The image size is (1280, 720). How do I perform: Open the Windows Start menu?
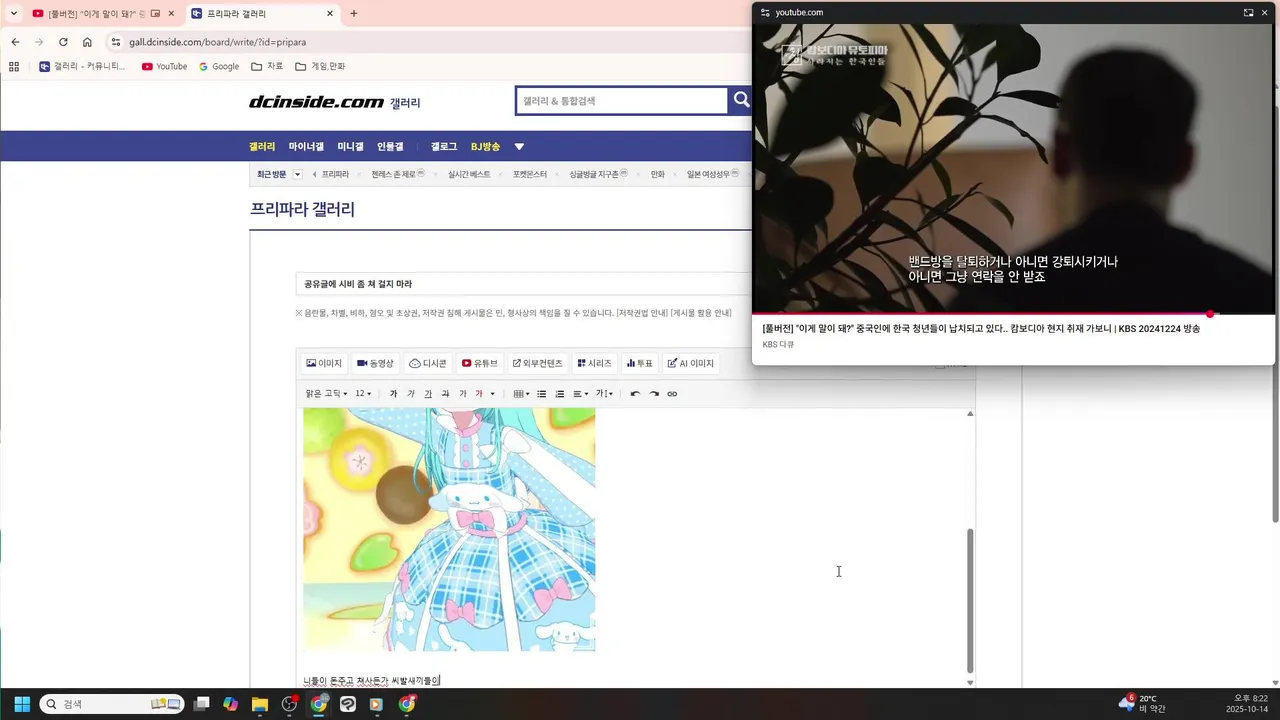[22, 704]
